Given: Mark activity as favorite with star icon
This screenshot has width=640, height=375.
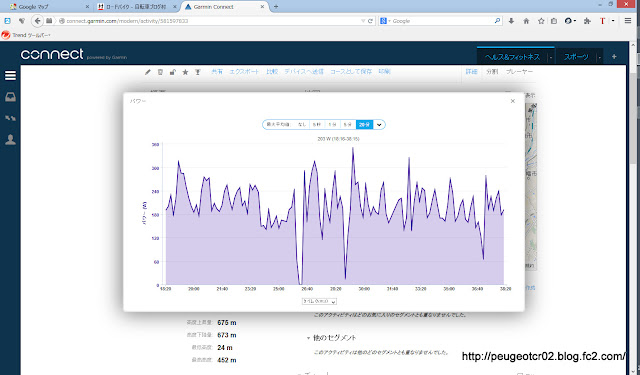Looking at the screenshot, I should pyautogui.click(x=185, y=72).
